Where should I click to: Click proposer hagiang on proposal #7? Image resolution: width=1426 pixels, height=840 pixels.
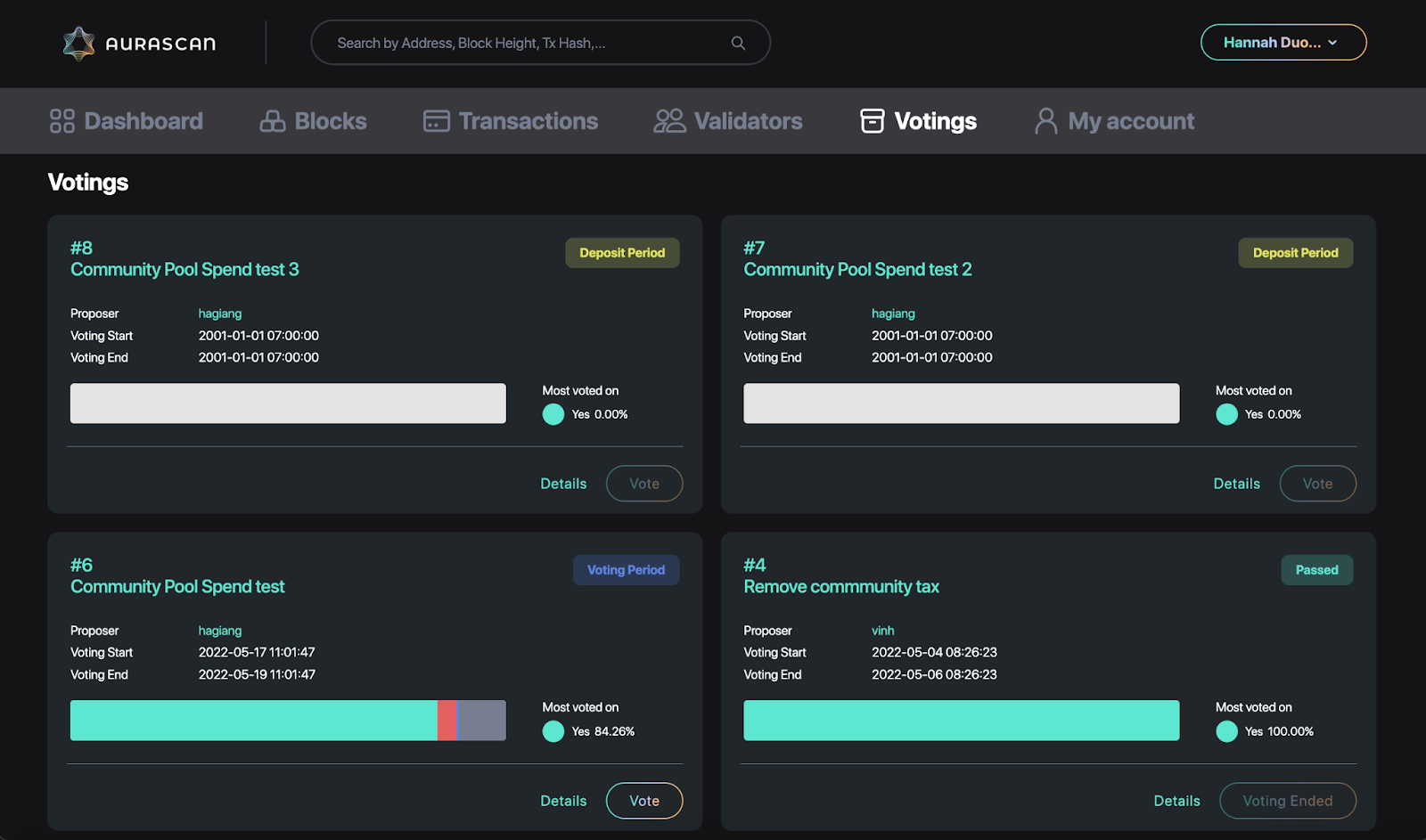[x=893, y=314]
